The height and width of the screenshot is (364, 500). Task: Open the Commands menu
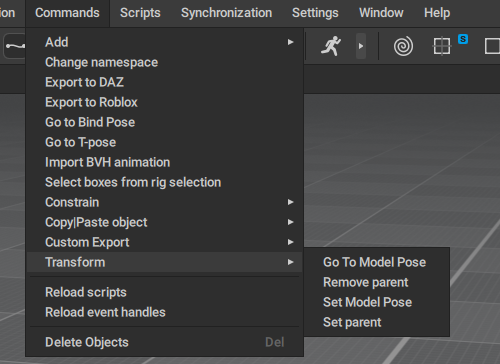click(67, 13)
